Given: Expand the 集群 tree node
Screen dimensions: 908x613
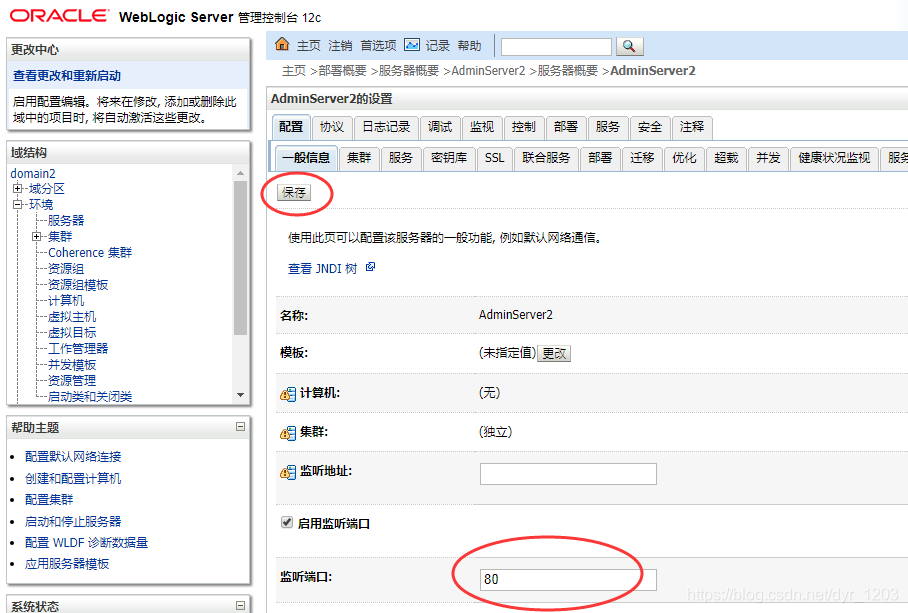Looking at the screenshot, I should [36, 236].
